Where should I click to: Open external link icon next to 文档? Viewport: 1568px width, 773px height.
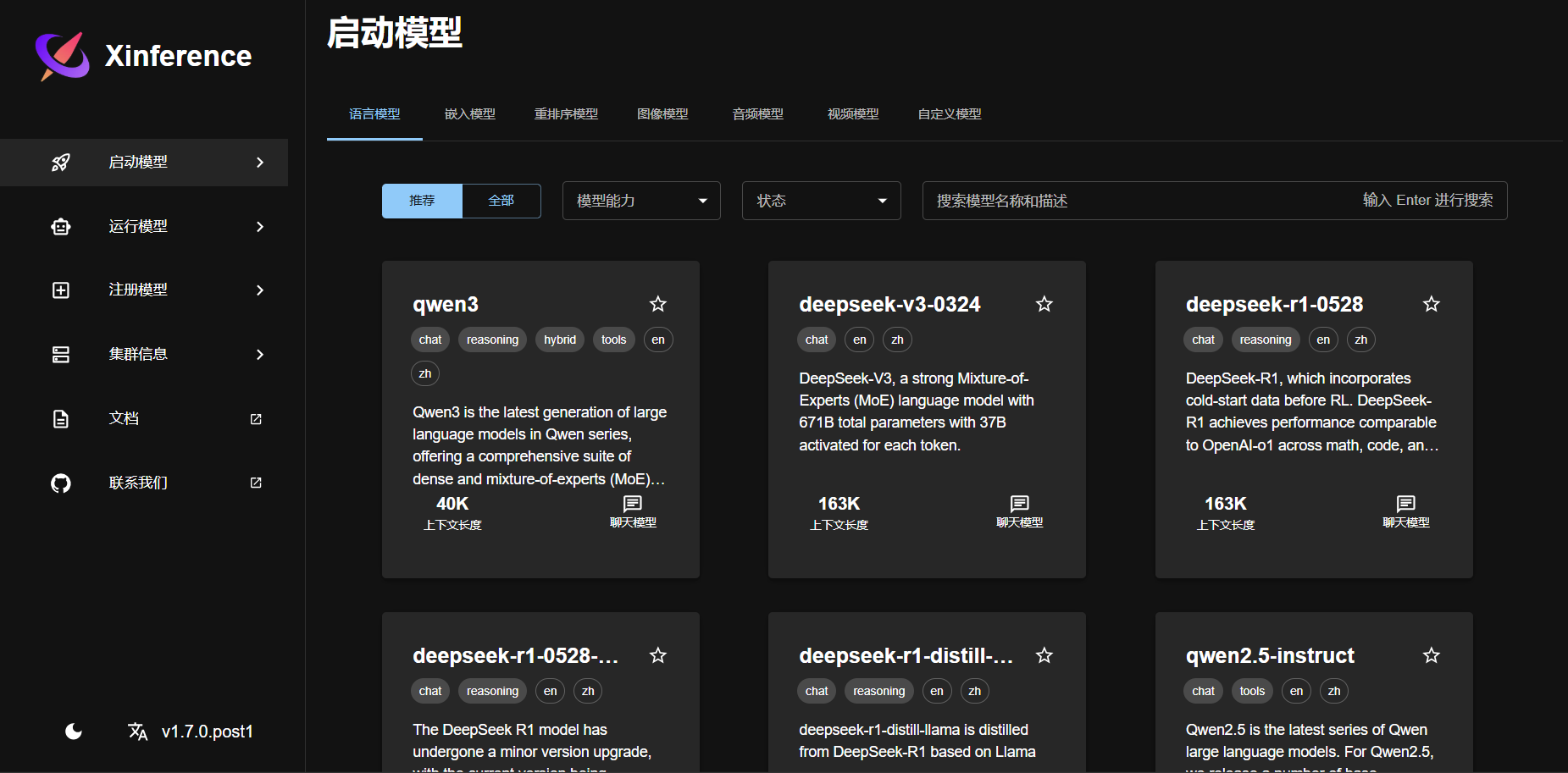(256, 419)
